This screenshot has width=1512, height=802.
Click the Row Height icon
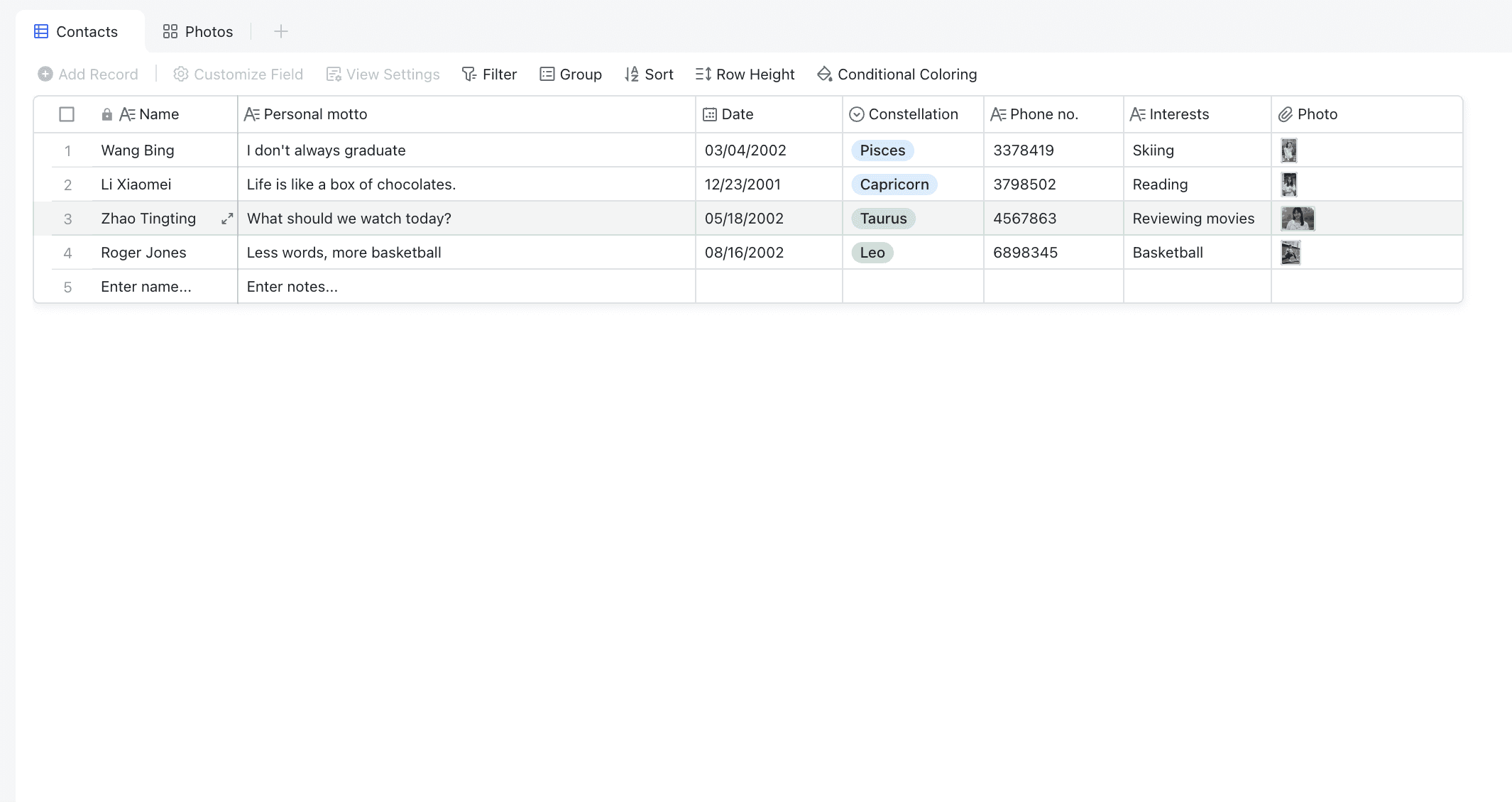pyautogui.click(x=703, y=74)
